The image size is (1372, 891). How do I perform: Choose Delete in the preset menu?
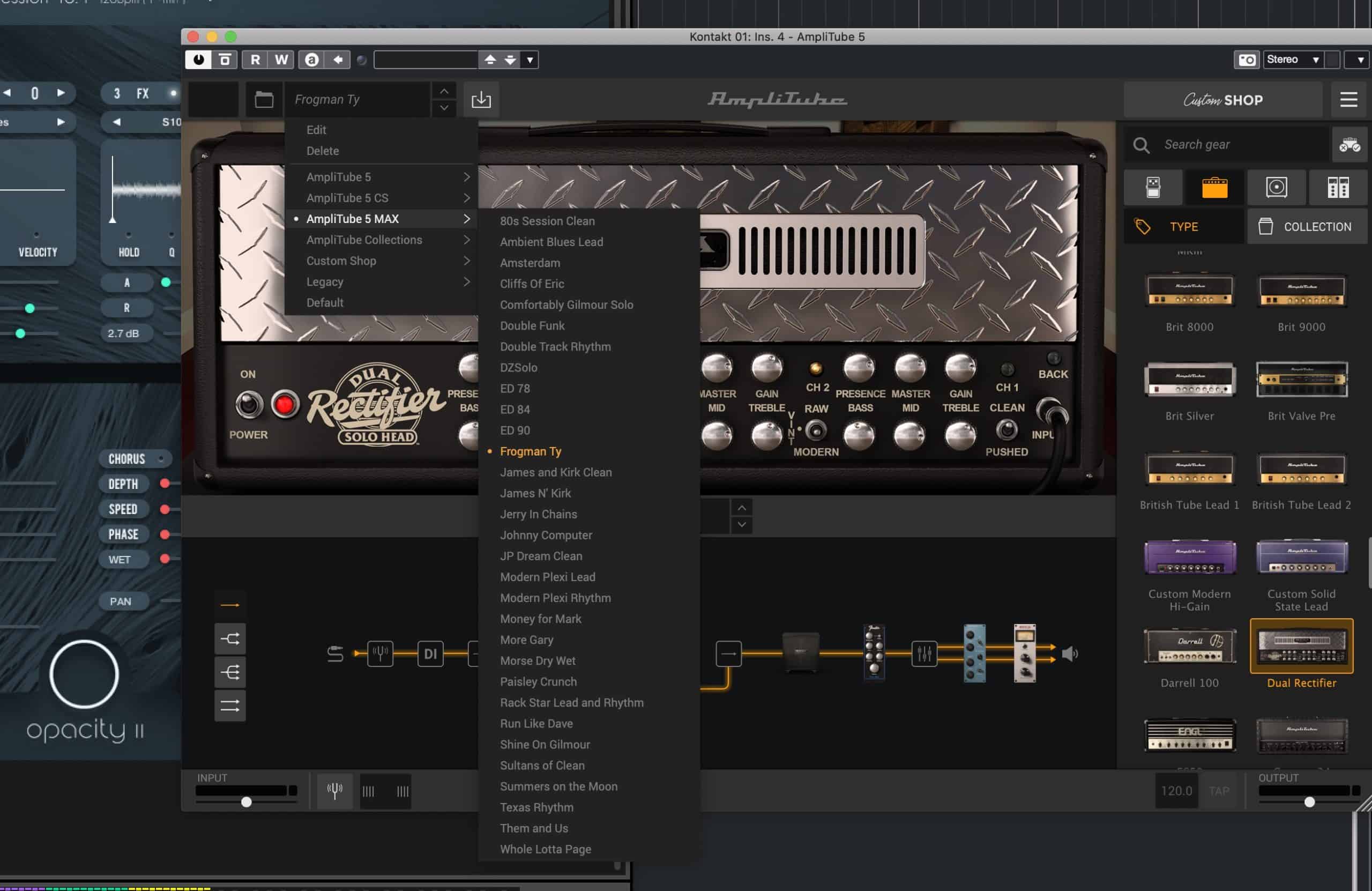coord(382,151)
